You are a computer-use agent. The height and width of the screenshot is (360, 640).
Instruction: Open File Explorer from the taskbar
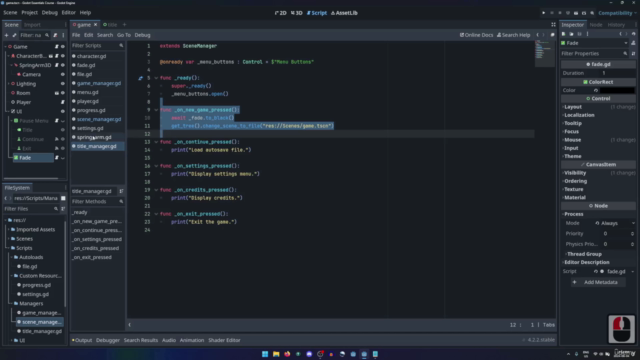coord(276,354)
